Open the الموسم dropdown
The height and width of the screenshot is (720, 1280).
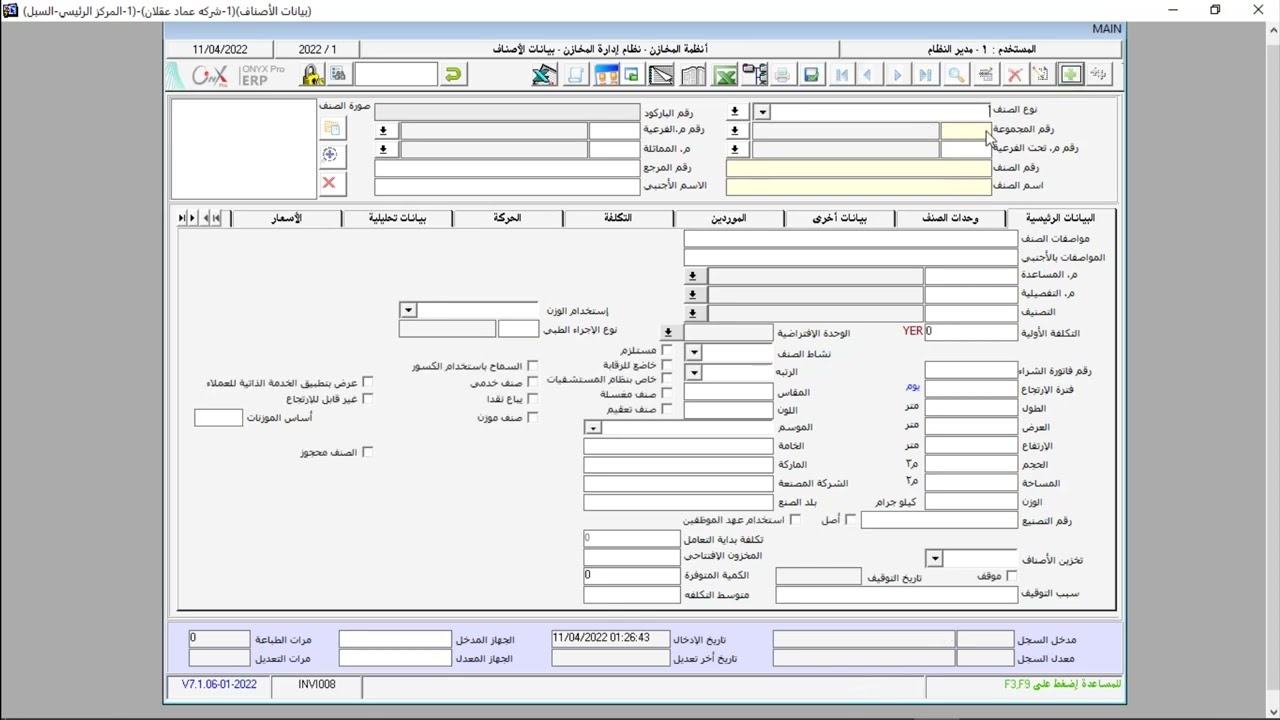(593, 428)
